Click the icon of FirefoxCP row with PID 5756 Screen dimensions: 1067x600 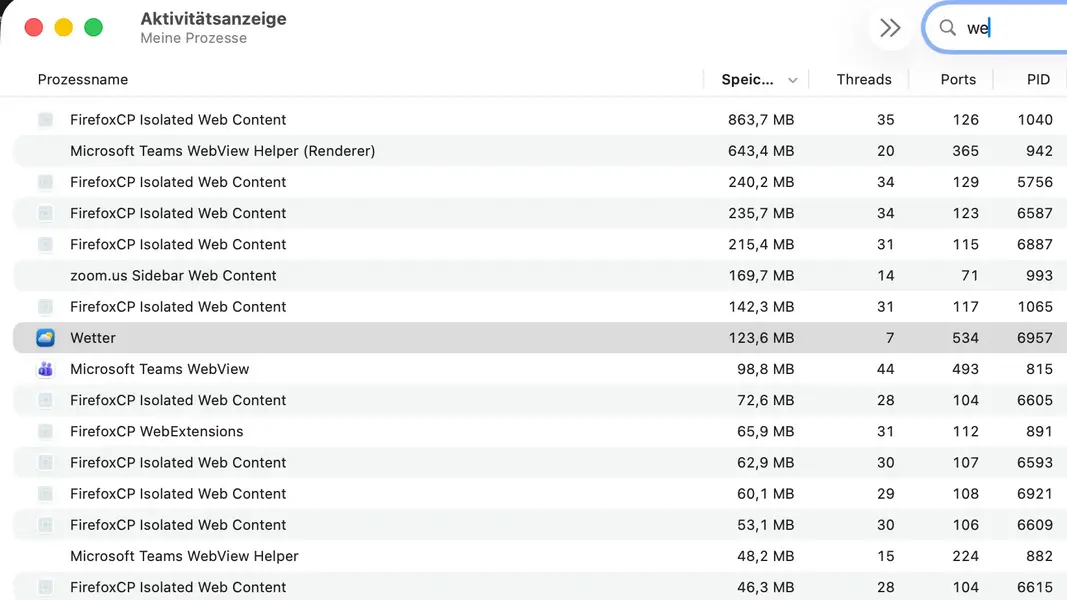[x=46, y=182]
